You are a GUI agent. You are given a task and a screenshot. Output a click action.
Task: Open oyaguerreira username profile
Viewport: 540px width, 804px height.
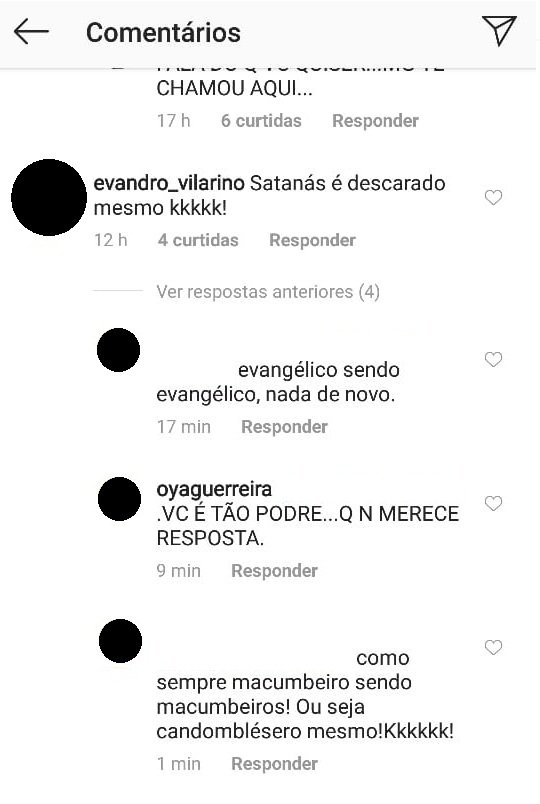pos(214,490)
